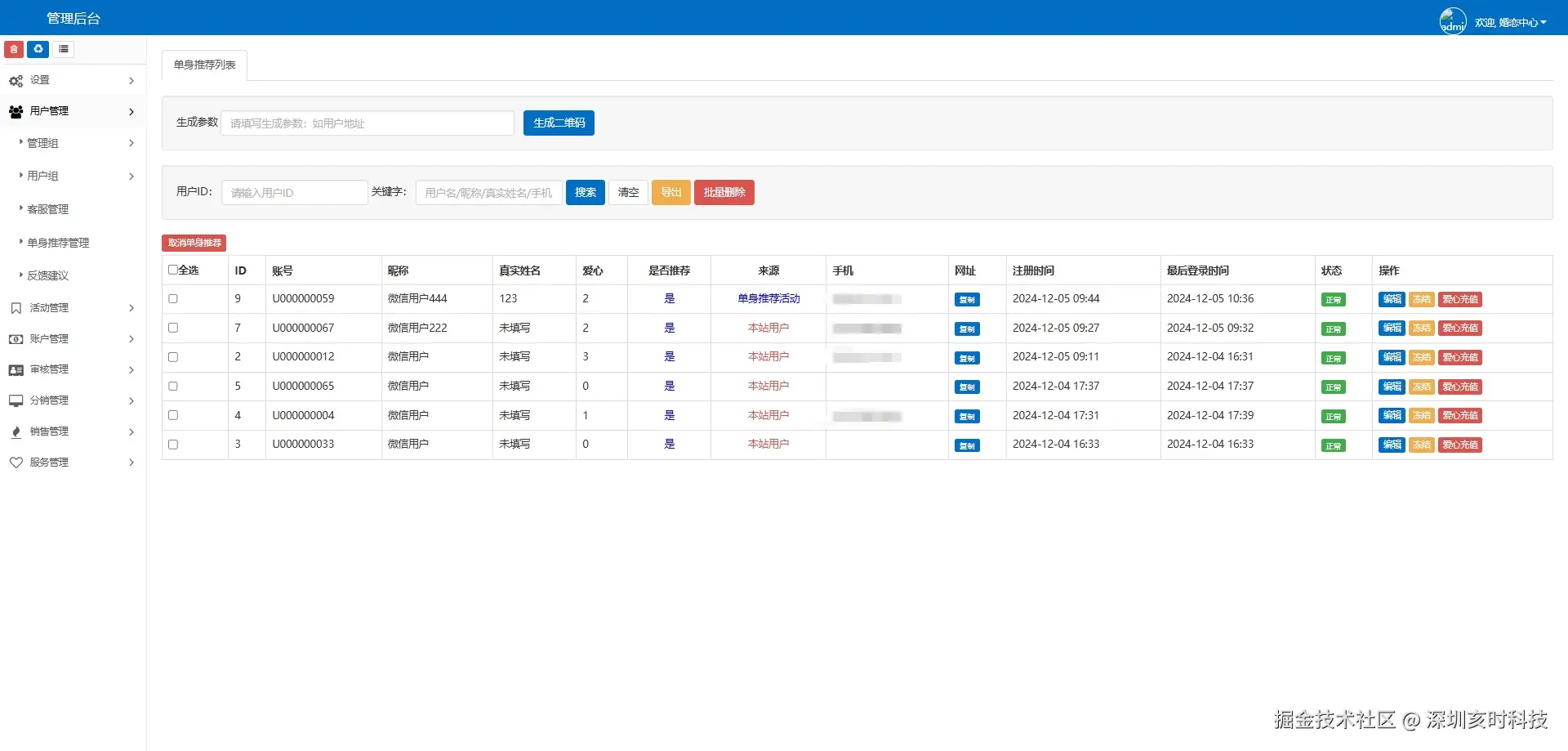1568x751 pixels.
Task: Check the row checkbox for ID 4
Action: pos(173,415)
